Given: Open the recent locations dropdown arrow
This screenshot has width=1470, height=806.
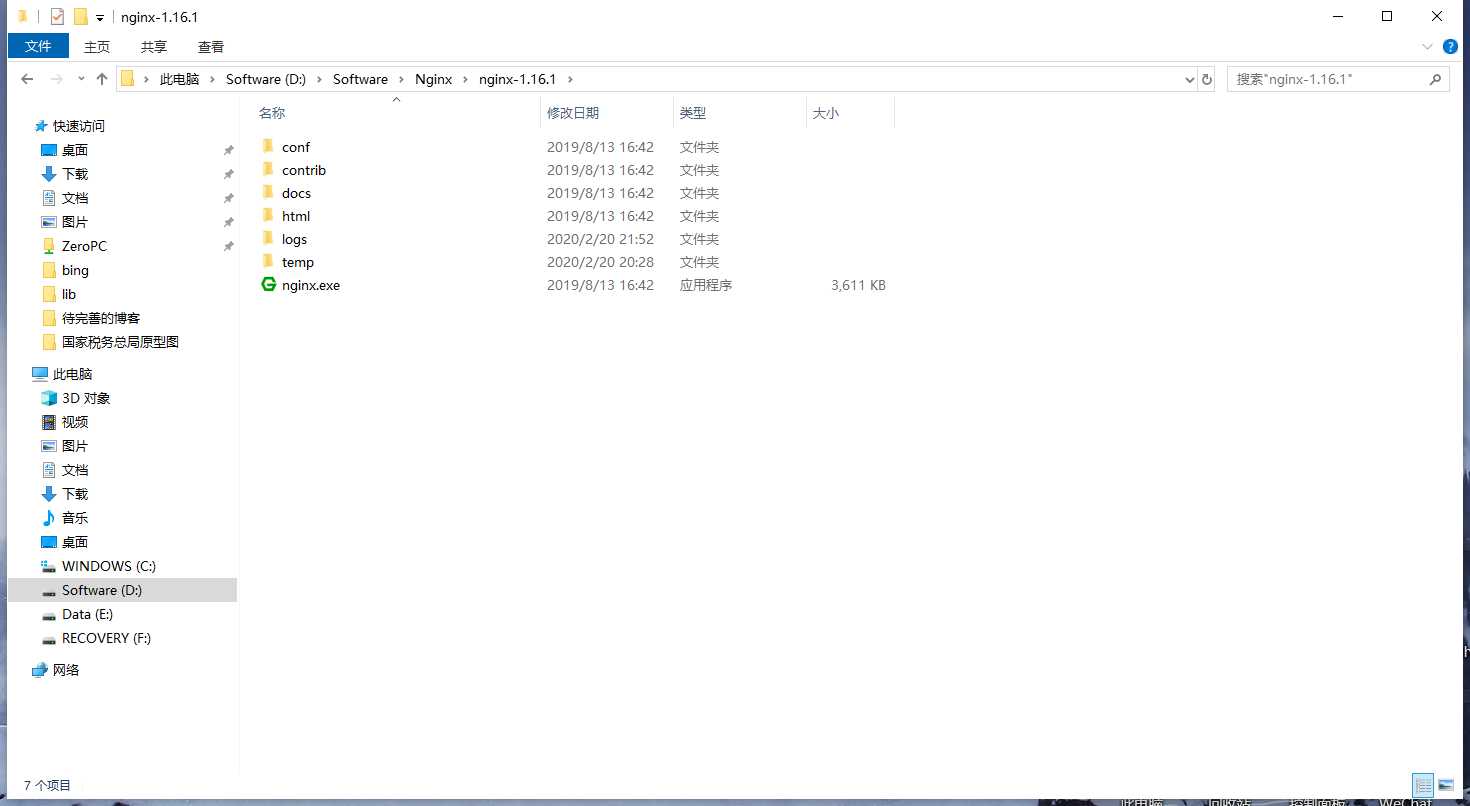Looking at the screenshot, I should (x=81, y=79).
